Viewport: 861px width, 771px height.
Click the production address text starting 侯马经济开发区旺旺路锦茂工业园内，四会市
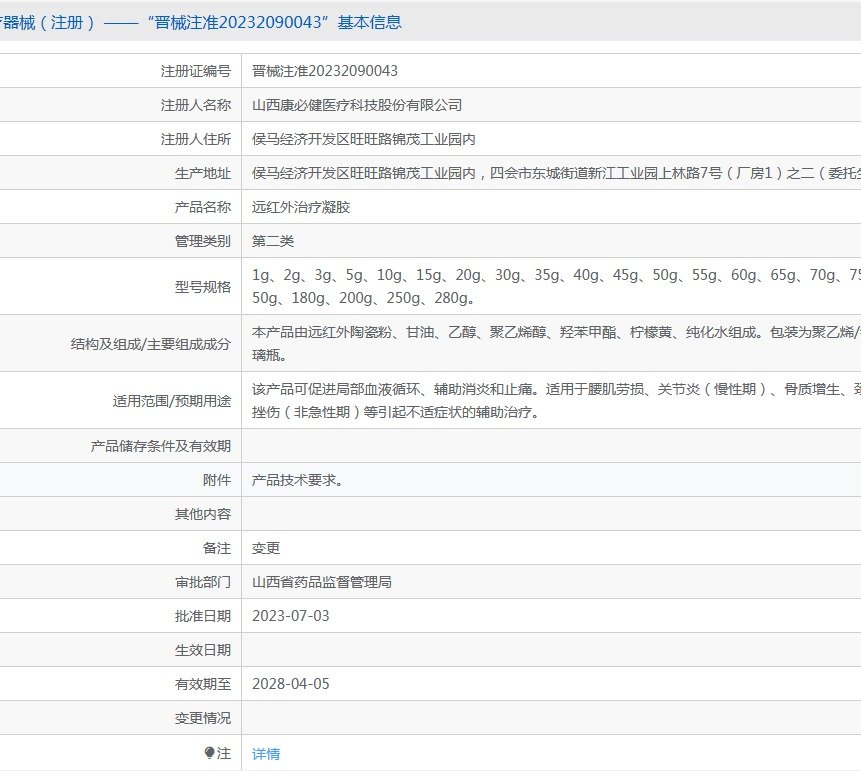click(x=556, y=173)
